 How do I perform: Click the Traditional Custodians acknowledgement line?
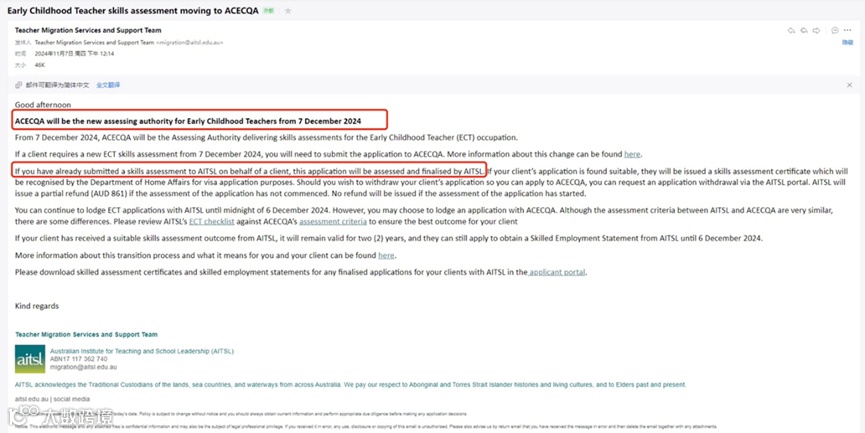point(350,384)
